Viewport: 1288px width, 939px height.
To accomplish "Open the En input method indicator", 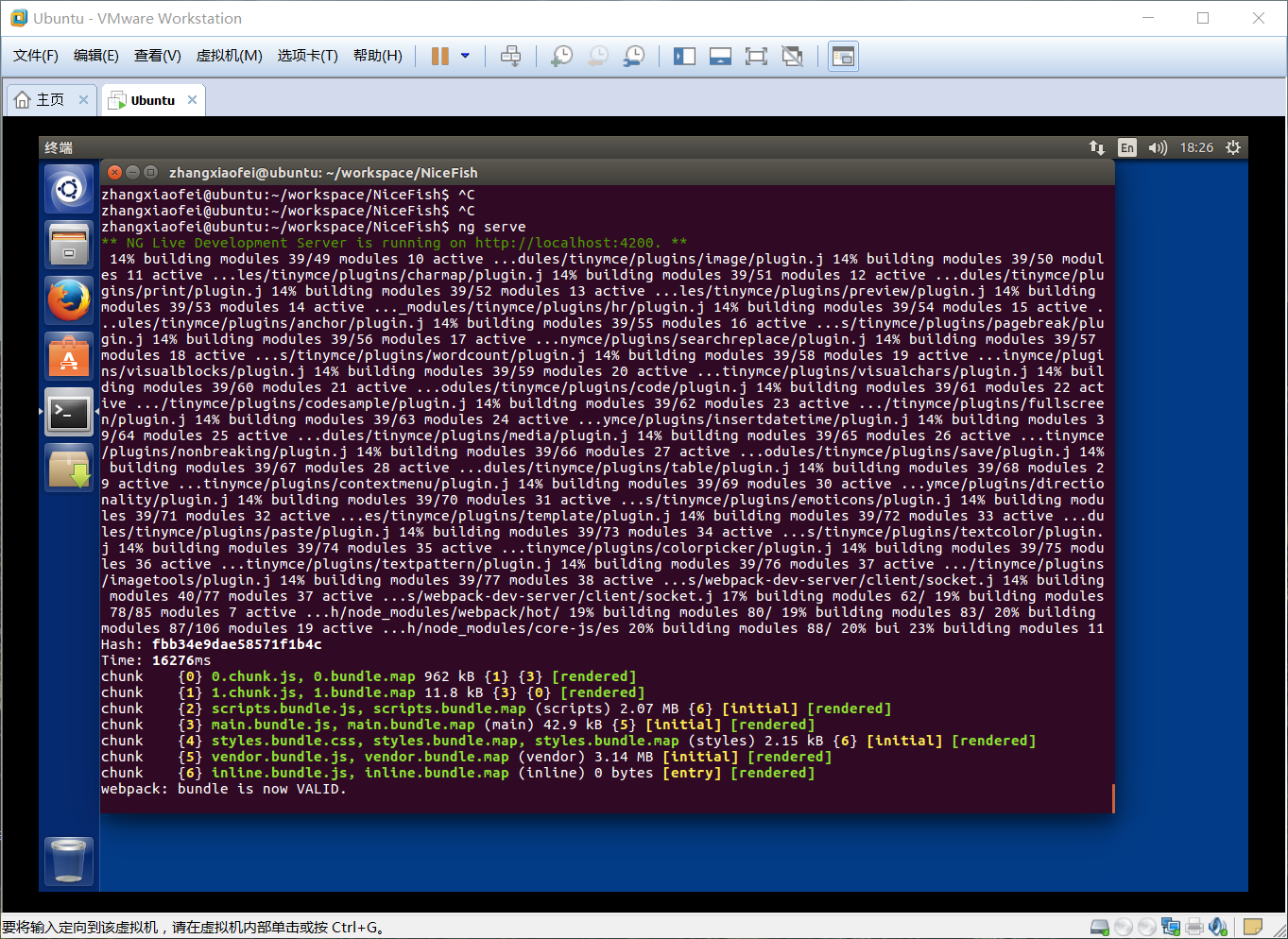I will [1127, 147].
